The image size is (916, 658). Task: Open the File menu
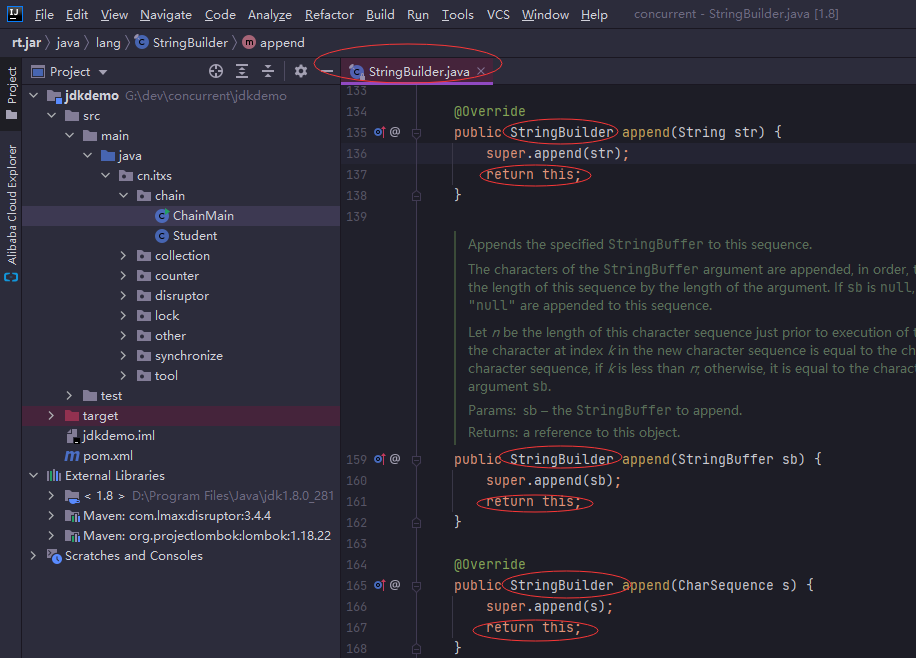click(44, 15)
